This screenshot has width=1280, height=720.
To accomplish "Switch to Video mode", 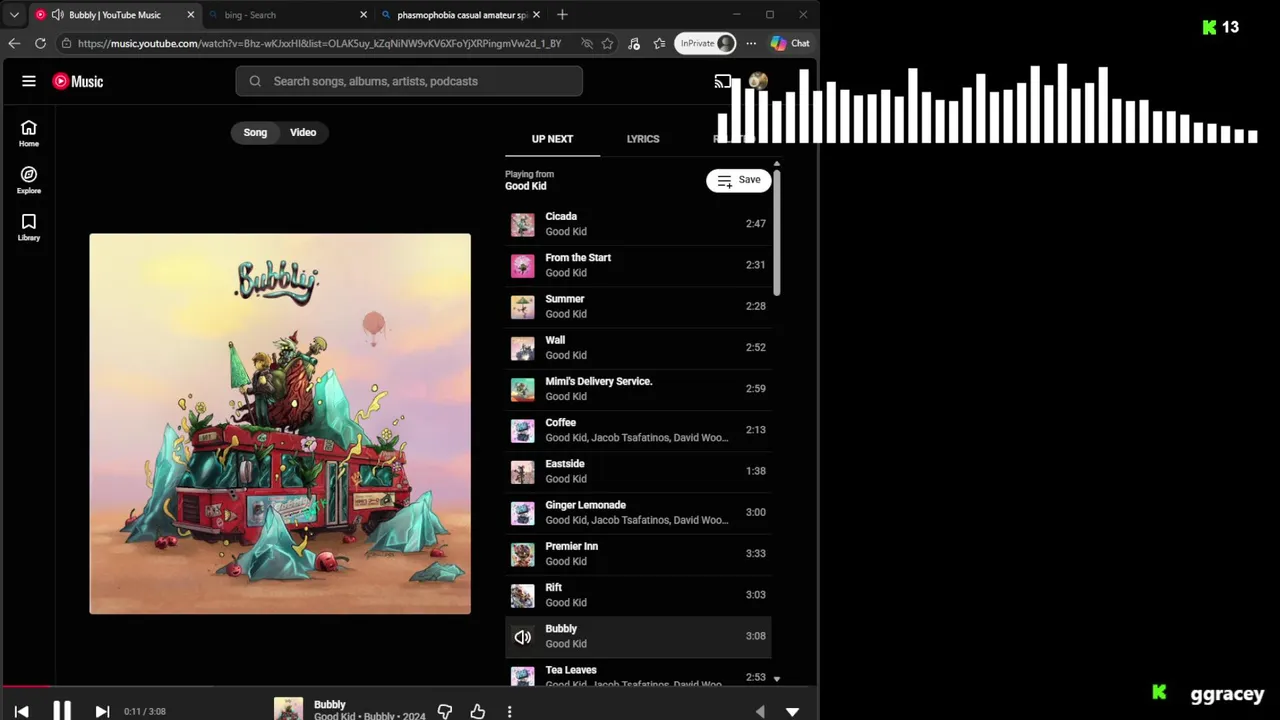I will click(303, 132).
